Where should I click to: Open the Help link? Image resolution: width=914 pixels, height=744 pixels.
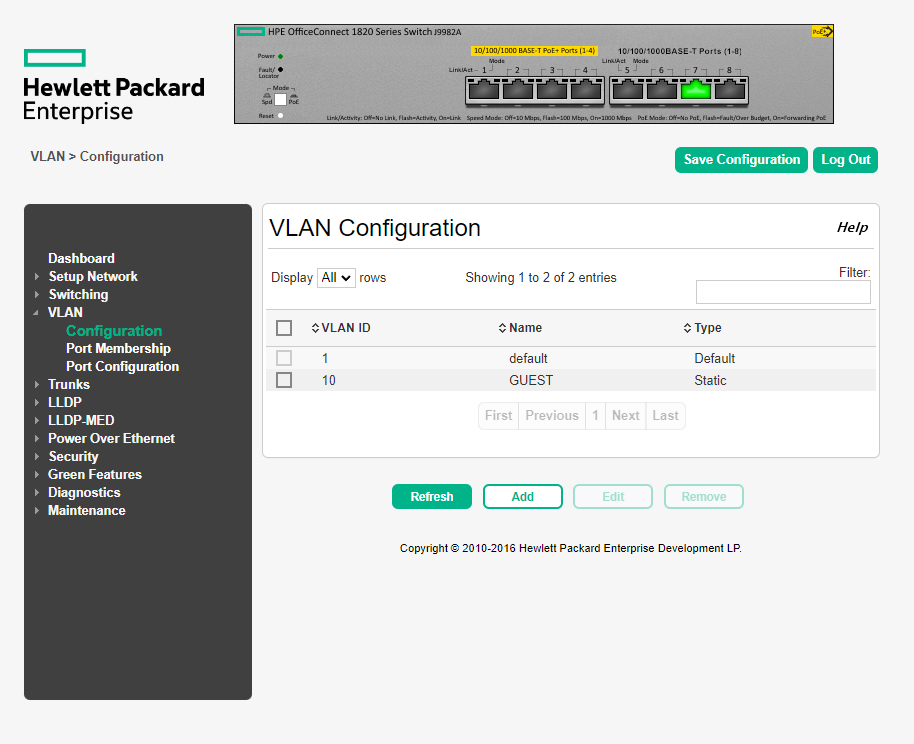click(x=852, y=227)
